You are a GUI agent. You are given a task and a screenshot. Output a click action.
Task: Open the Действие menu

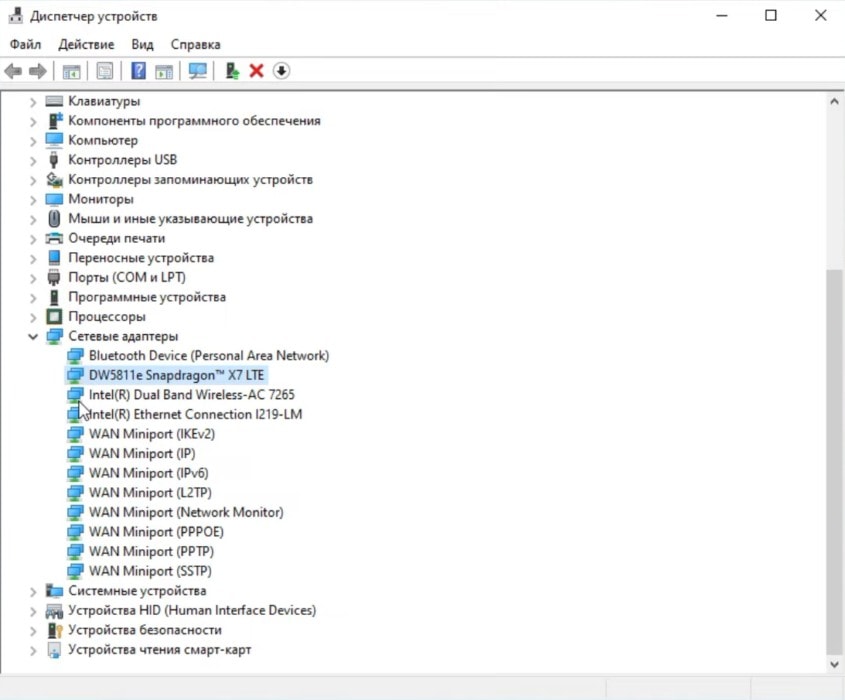(86, 45)
